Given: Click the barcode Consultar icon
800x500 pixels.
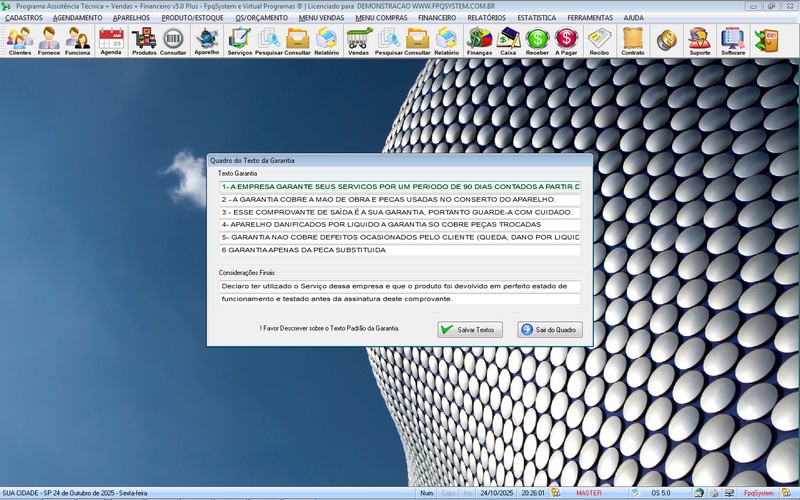Looking at the screenshot, I should tap(173, 41).
